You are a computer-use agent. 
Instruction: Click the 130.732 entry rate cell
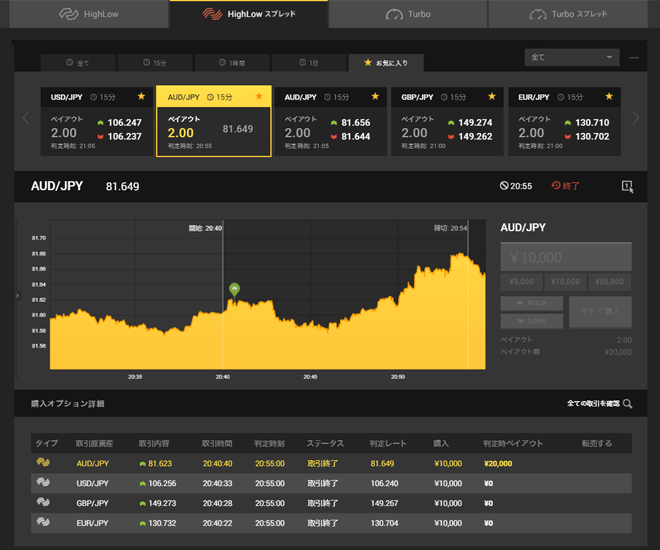click(x=158, y=523)
